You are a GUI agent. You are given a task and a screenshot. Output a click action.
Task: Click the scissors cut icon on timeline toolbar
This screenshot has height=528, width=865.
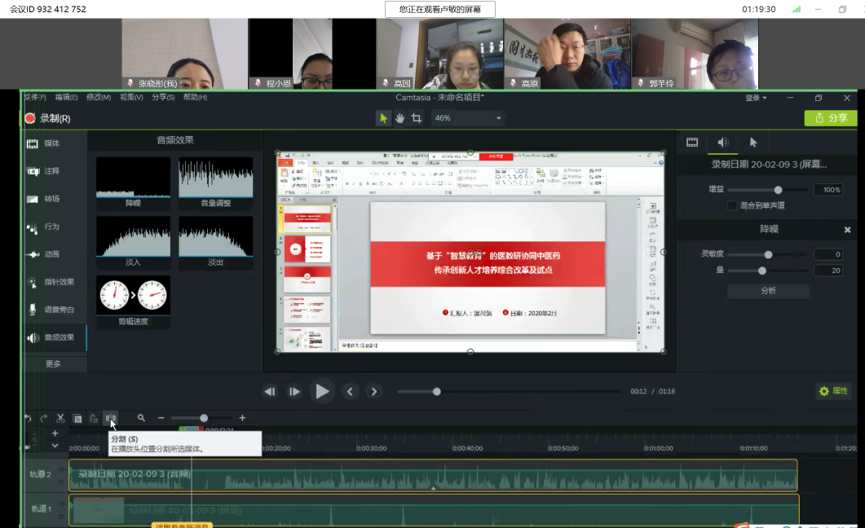(61, 418)
